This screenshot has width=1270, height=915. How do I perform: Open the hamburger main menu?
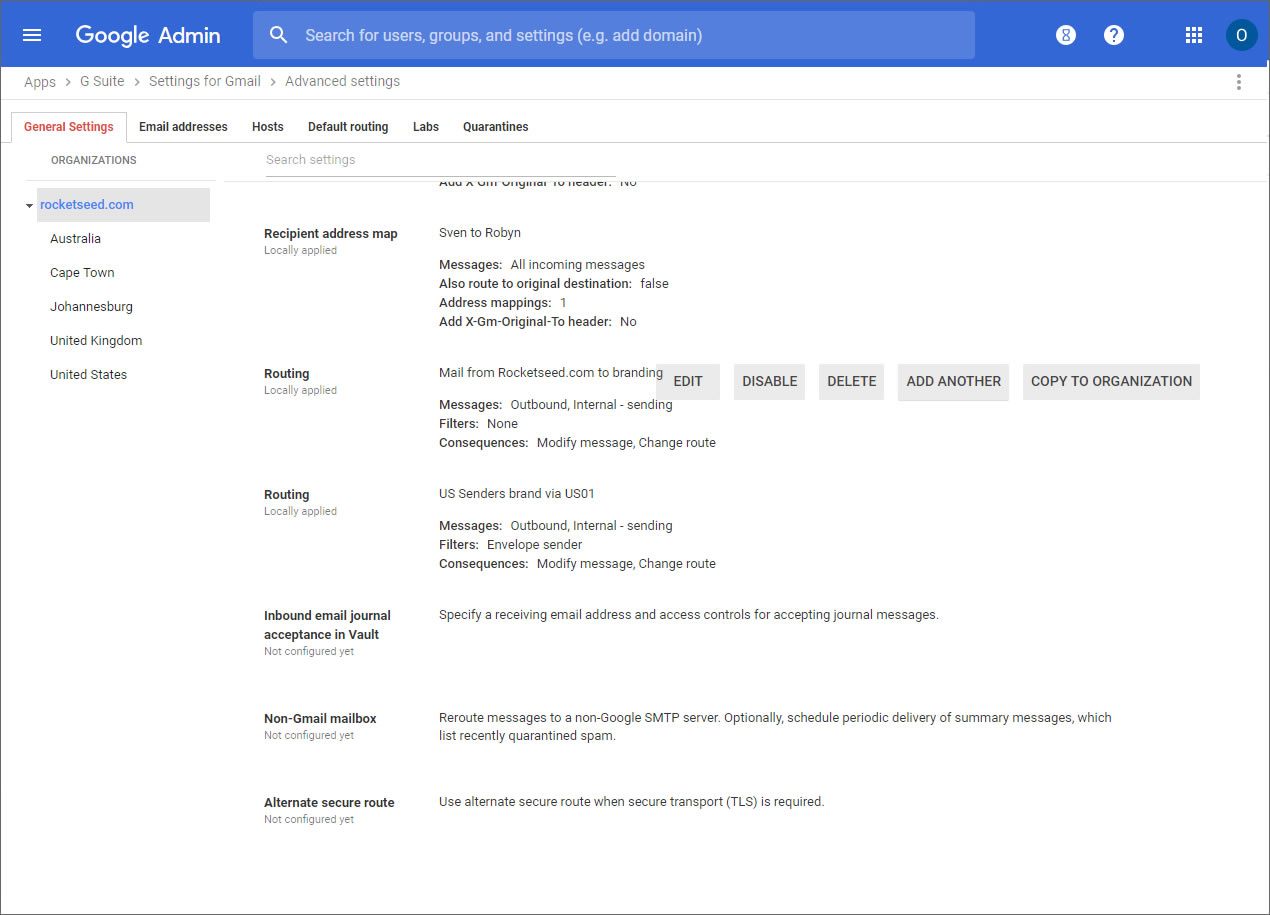tap(32, 35)
